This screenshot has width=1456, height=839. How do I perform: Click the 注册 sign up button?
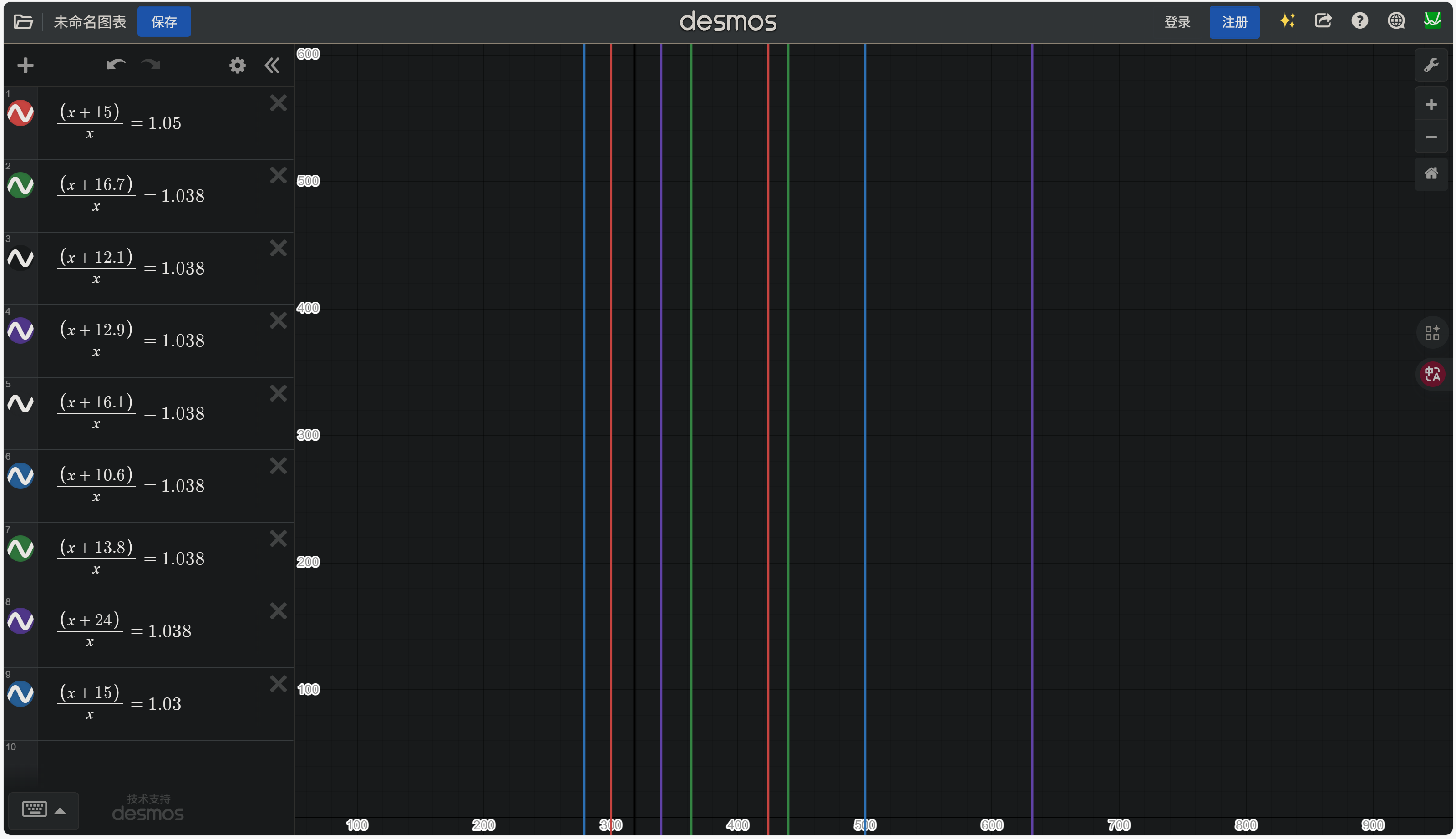1234,22
